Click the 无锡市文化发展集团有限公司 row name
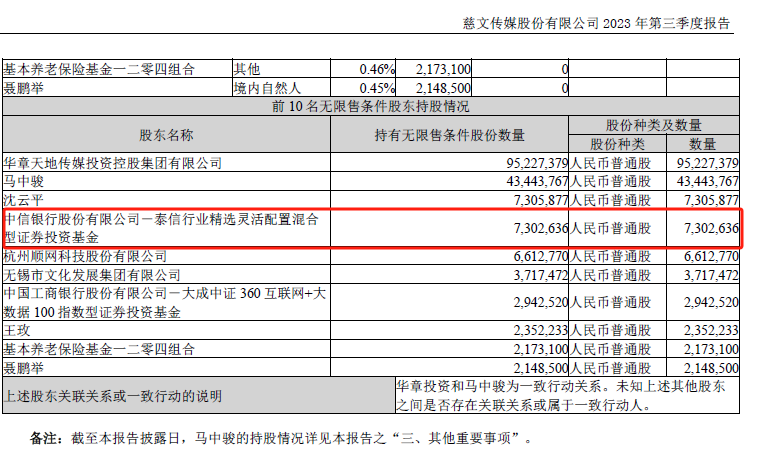The height and width of the screenshot is (459, 774). click(x=91, y=273)
